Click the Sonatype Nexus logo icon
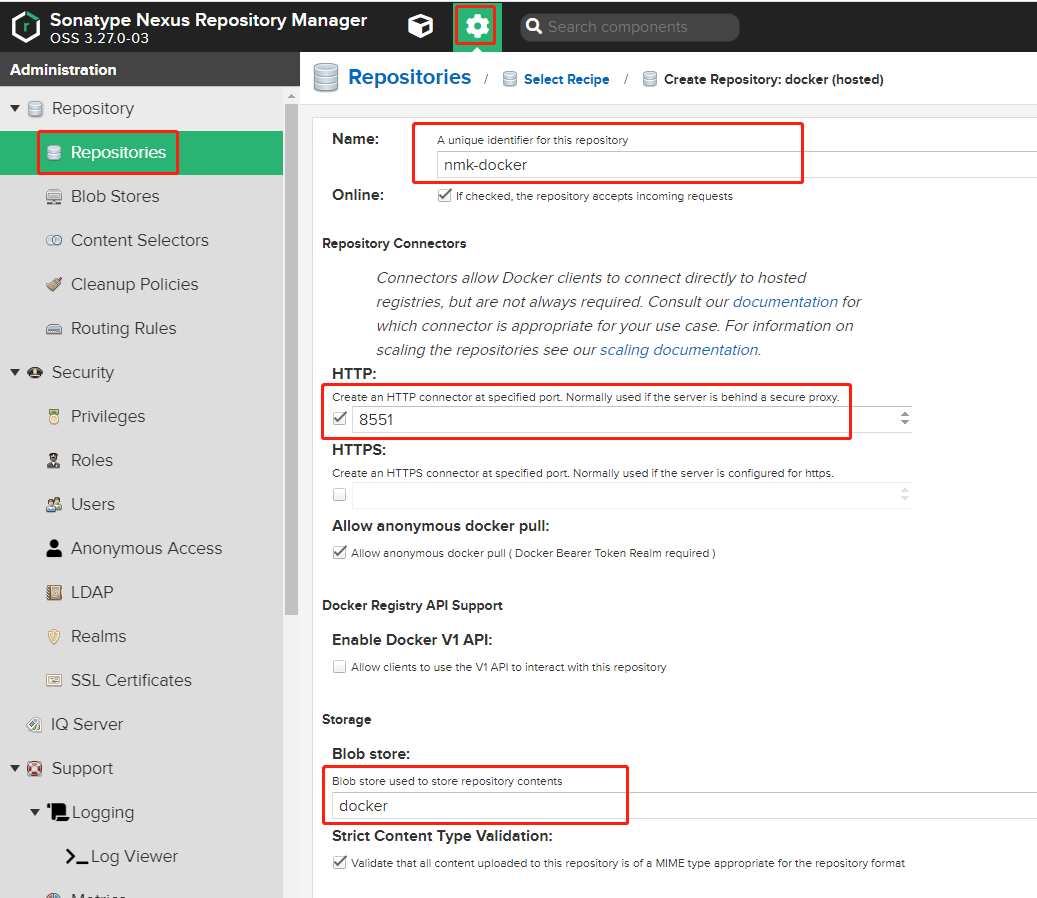 click(x=26, y=27)
